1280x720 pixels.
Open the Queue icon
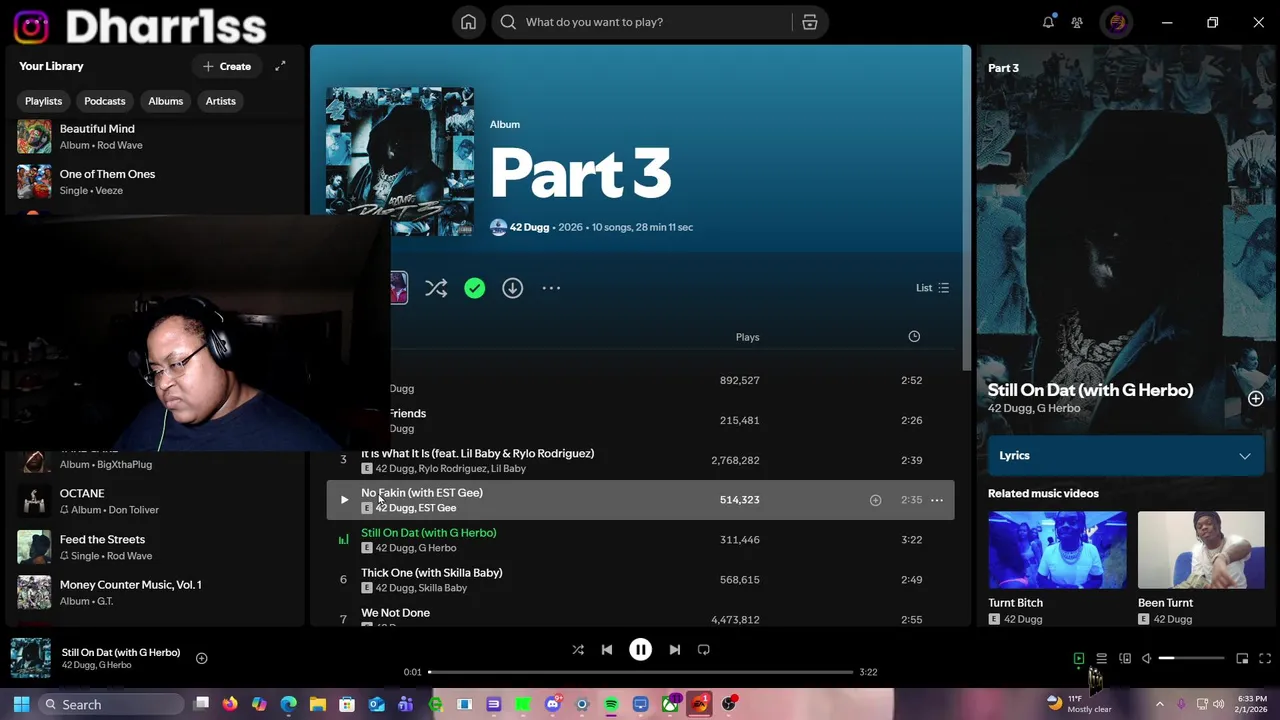coord(1102,659)
